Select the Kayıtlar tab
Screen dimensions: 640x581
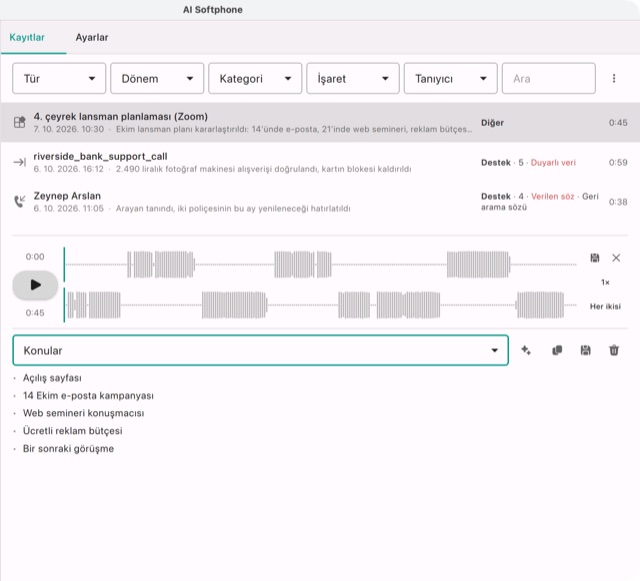pos(27,38)
